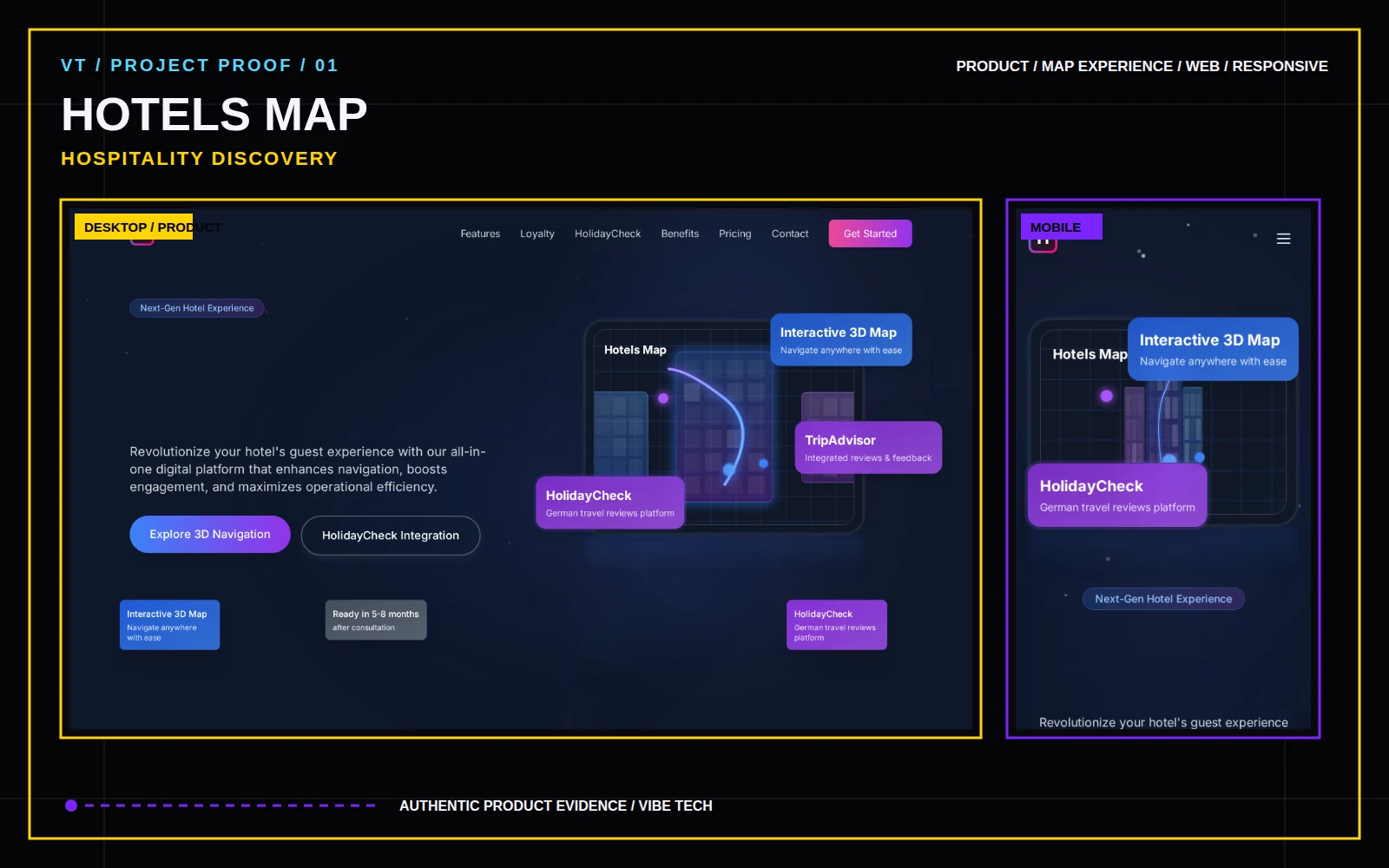Click the purple map pin on the mobile Hotels Map

click(x=1106, y=396)
